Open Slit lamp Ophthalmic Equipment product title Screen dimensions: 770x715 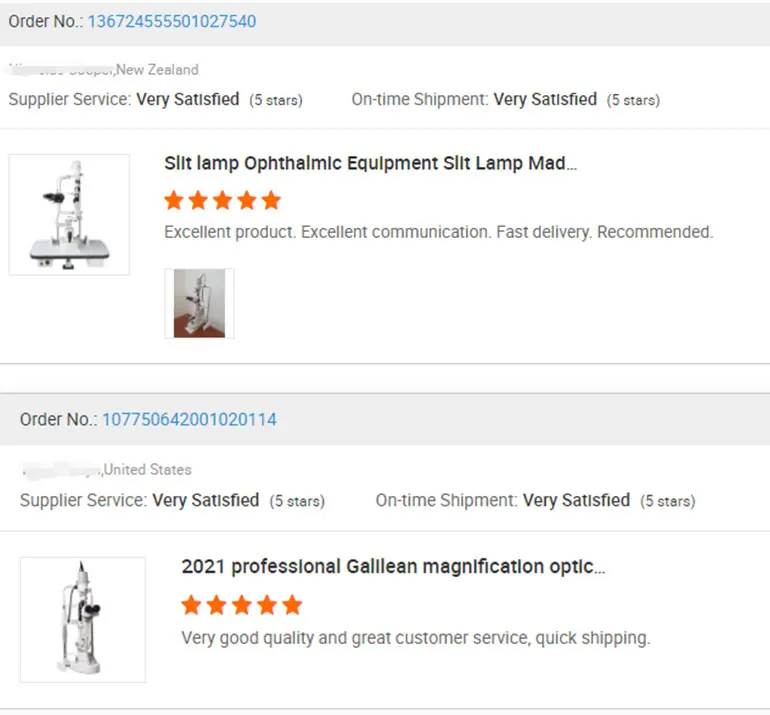(370, 163)
